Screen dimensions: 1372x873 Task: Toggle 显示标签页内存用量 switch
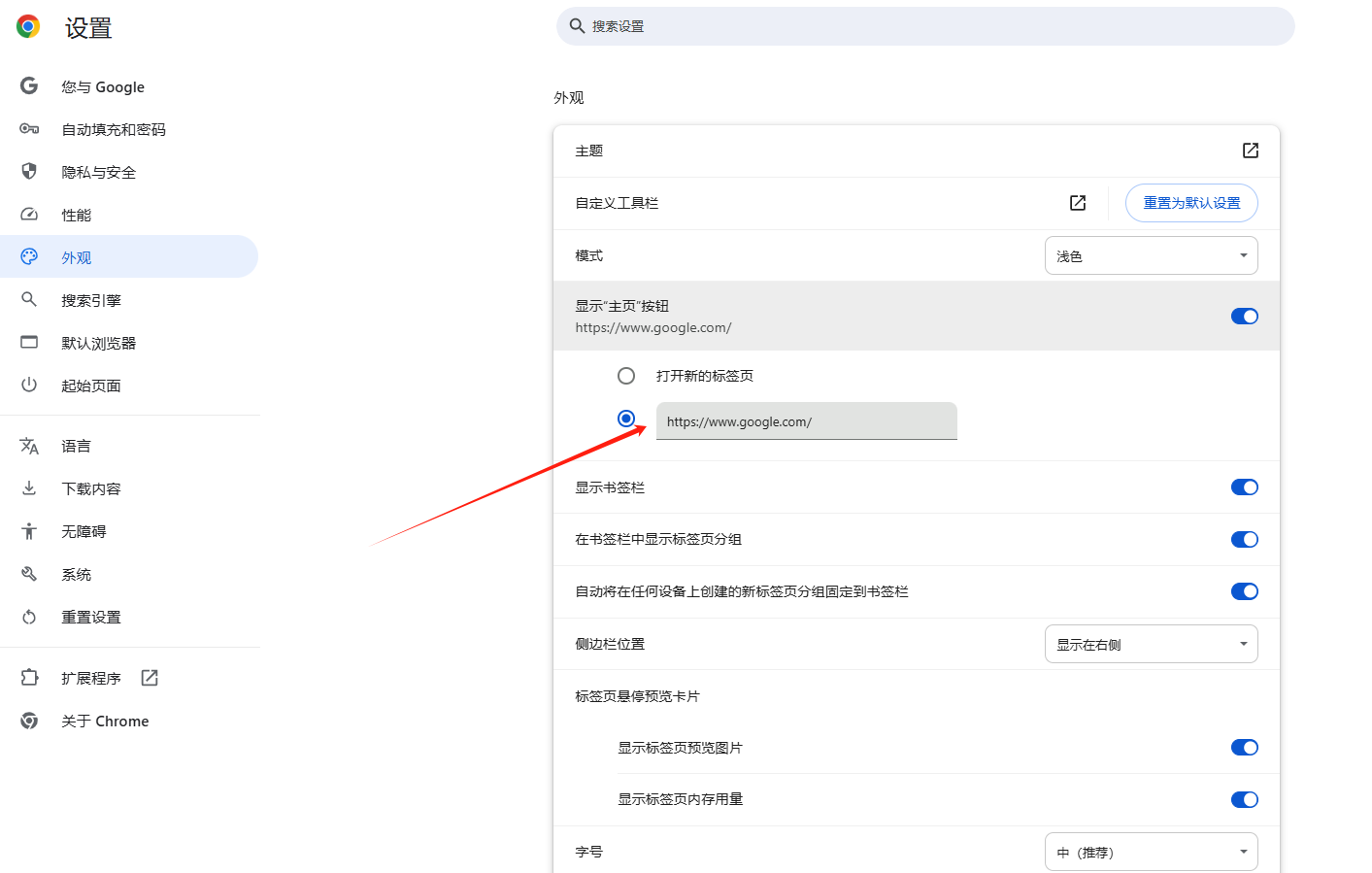1245,799
